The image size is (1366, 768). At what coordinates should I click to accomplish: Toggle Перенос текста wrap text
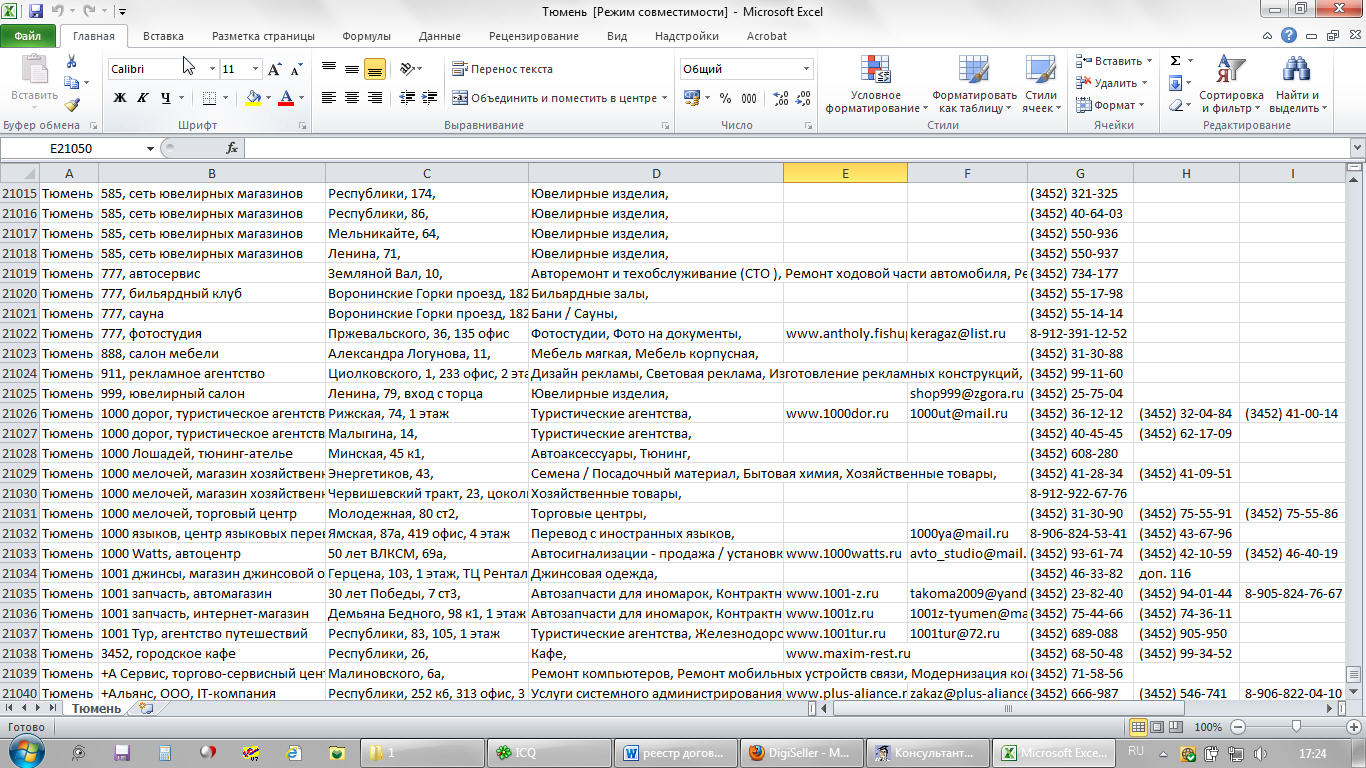(503, 69)
